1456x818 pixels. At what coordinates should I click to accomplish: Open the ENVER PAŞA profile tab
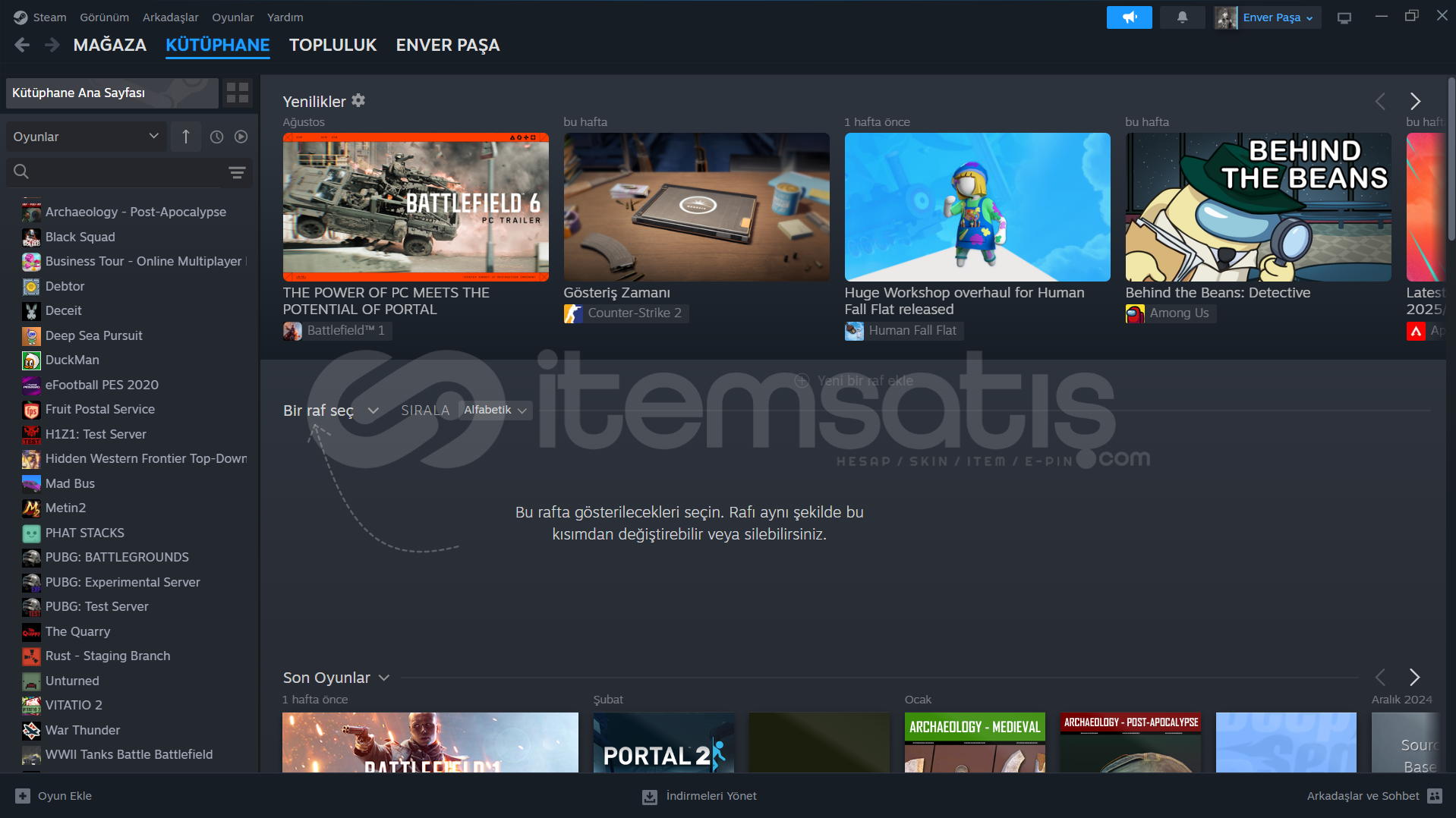pos(447,45)
